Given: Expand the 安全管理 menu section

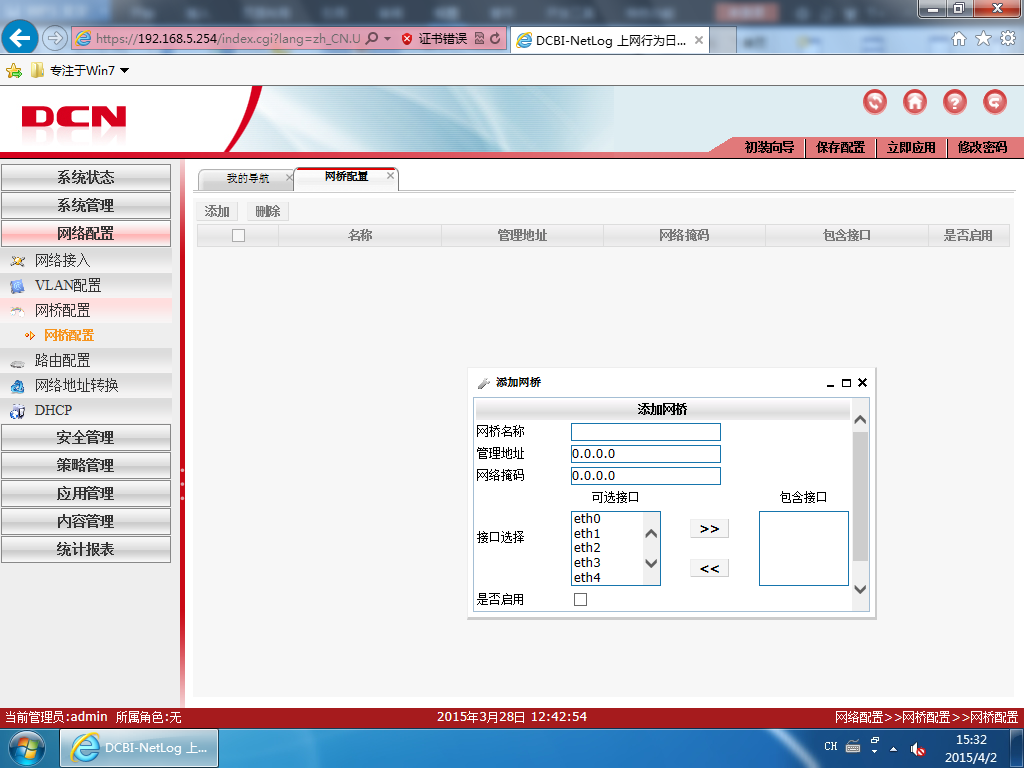Looking at the screenshot, I should [x=86, y=437].
